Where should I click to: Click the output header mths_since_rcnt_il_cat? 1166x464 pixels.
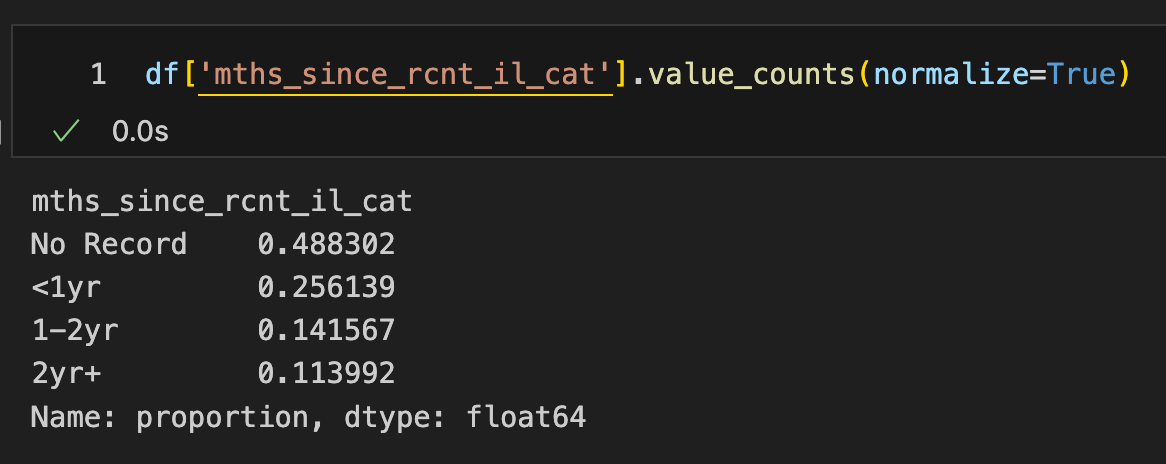pyautogui.click(x=222, y=202)
